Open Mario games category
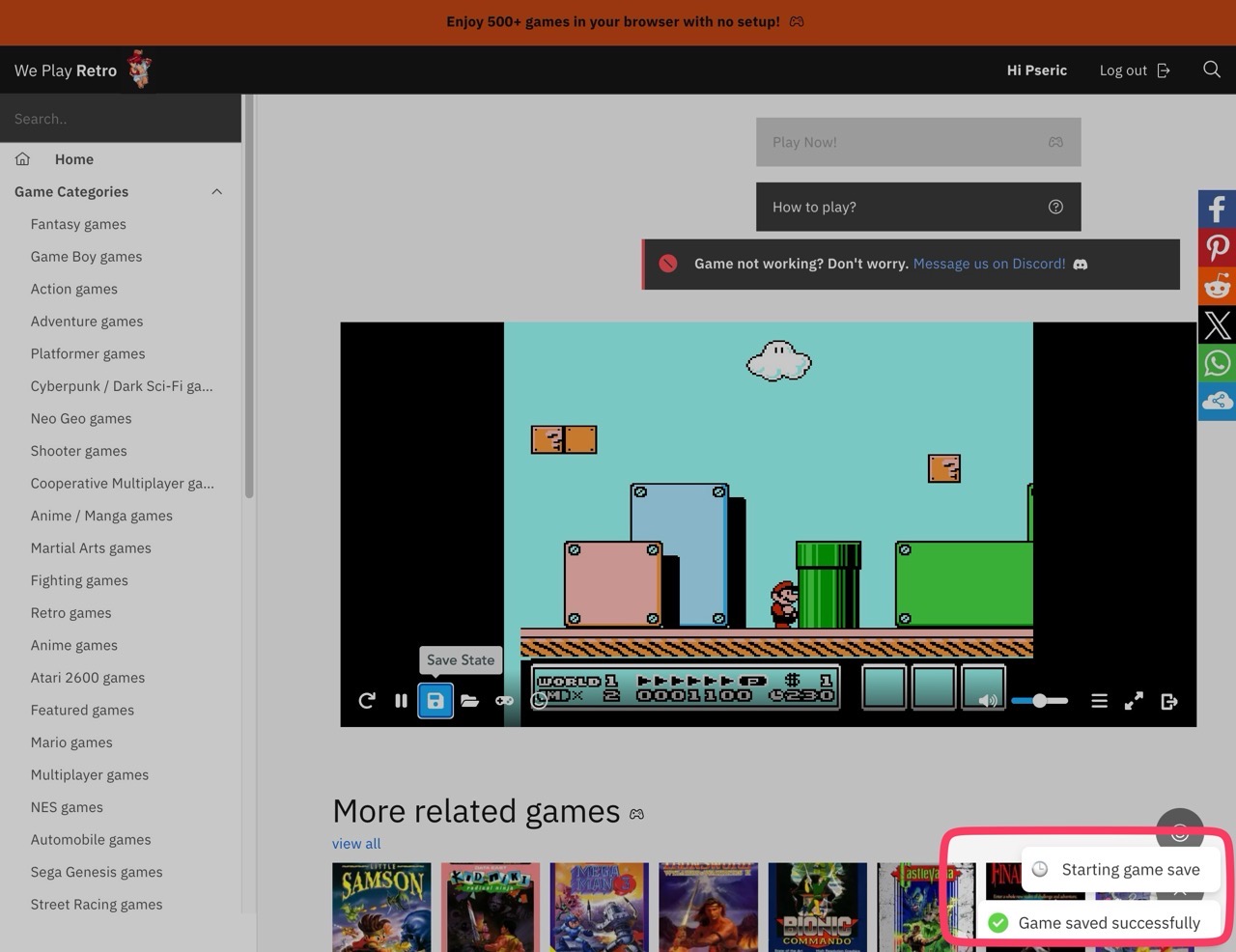 tap(71, 742)
